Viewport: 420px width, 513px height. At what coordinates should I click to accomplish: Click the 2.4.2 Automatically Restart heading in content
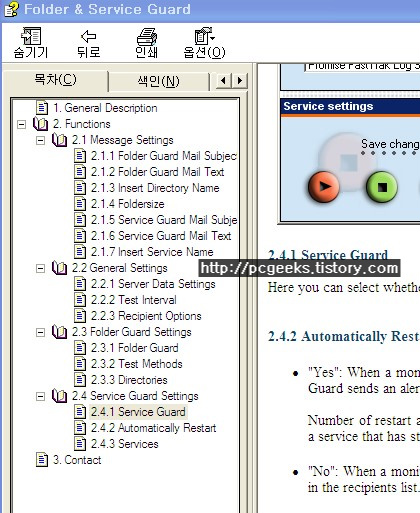[x=344, y=336]
